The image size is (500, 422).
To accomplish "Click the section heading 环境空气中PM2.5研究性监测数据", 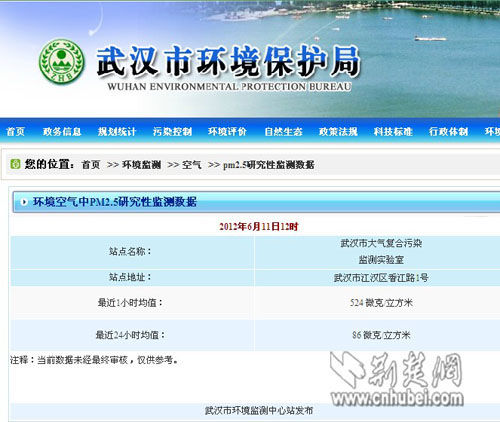I will click(x=115, y=202).
